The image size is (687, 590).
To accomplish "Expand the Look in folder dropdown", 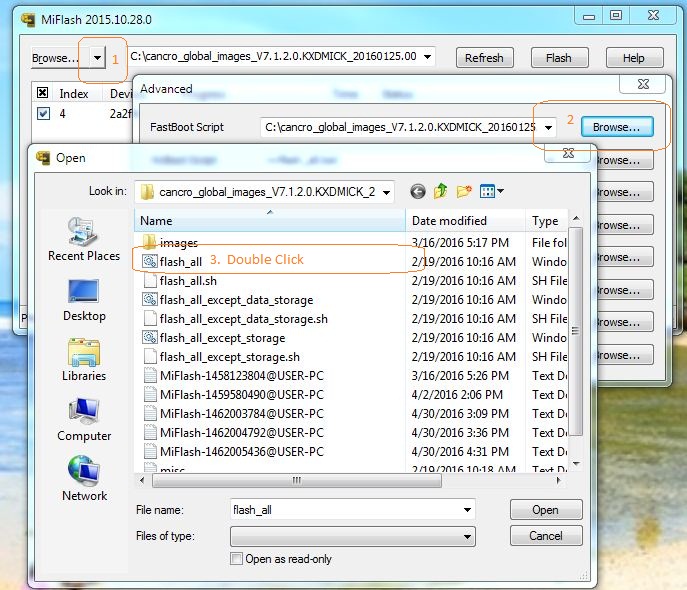I will point(386,192).
